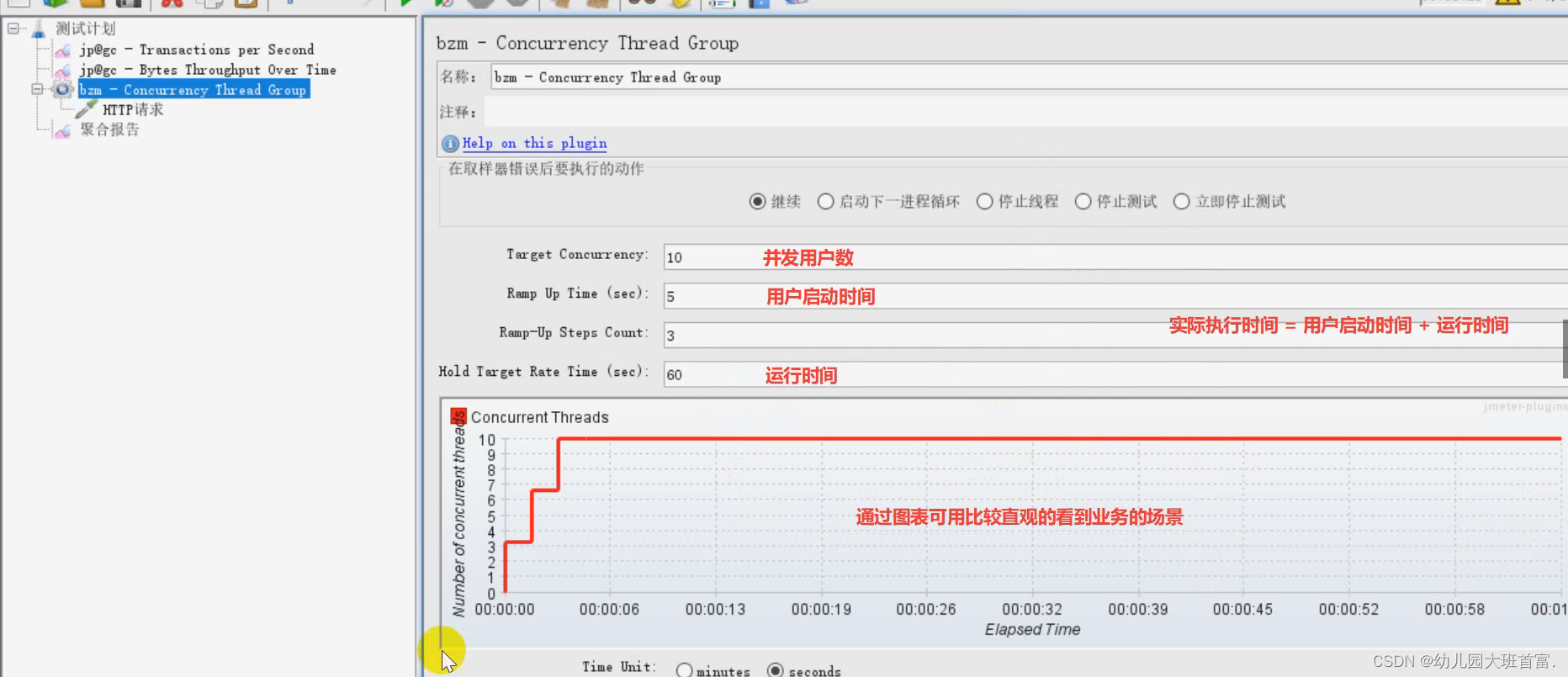Click the HTTP请求 sampler pipette icon
The image size is (1568, 677).
pos(87,109)
